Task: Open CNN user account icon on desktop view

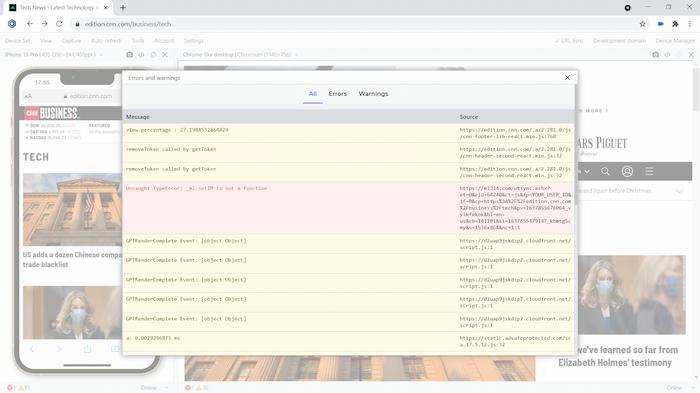Action: click(x=627, y=171)
